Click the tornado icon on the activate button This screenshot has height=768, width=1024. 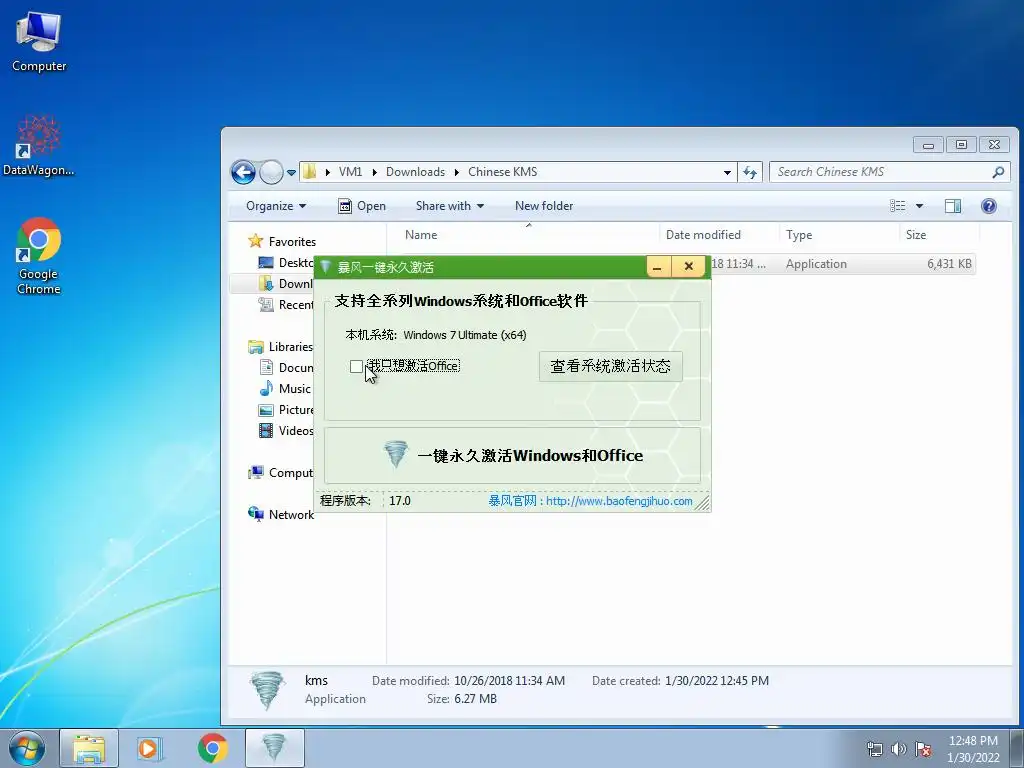[396, 455]
